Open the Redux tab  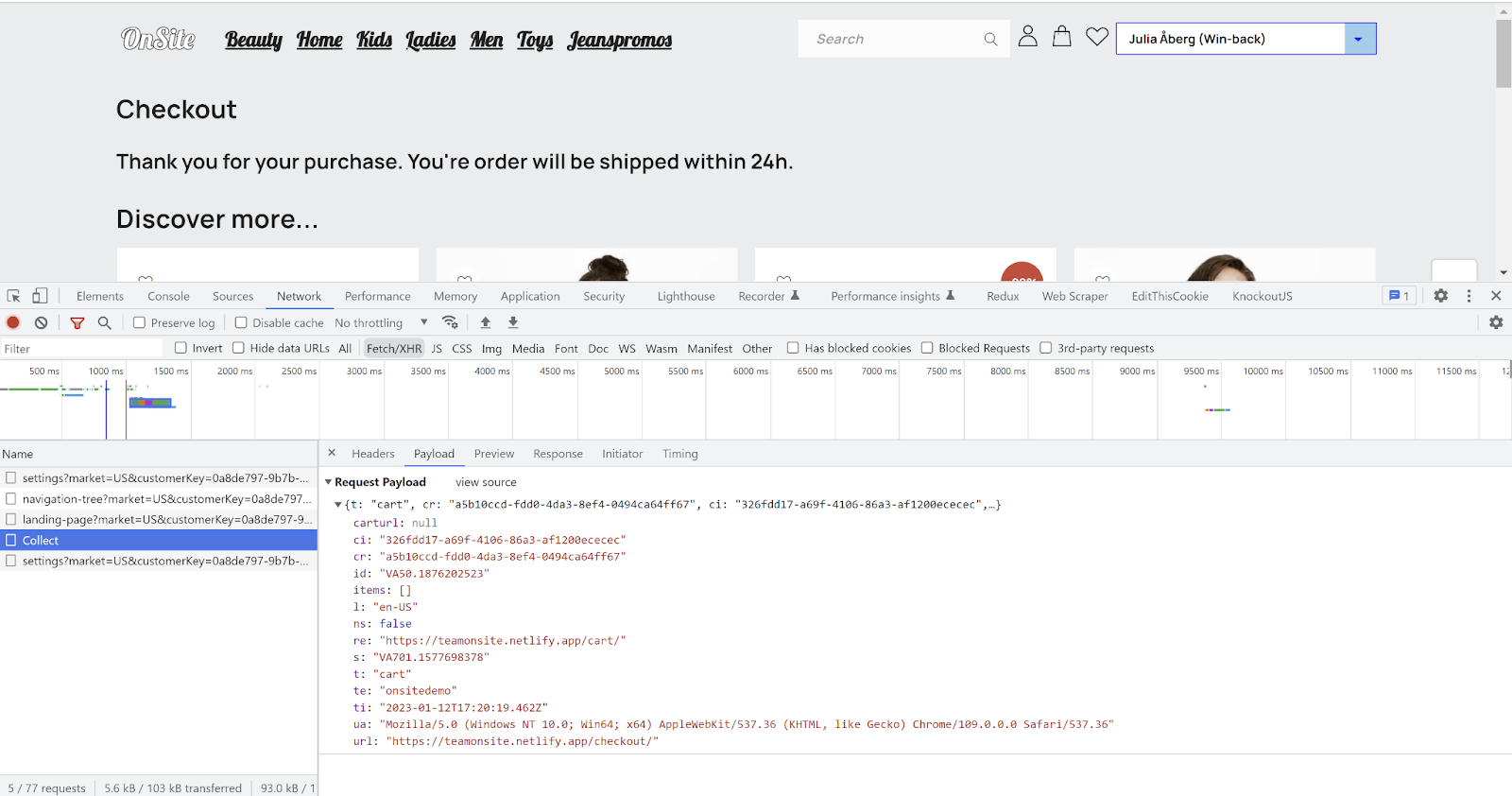1003,296
